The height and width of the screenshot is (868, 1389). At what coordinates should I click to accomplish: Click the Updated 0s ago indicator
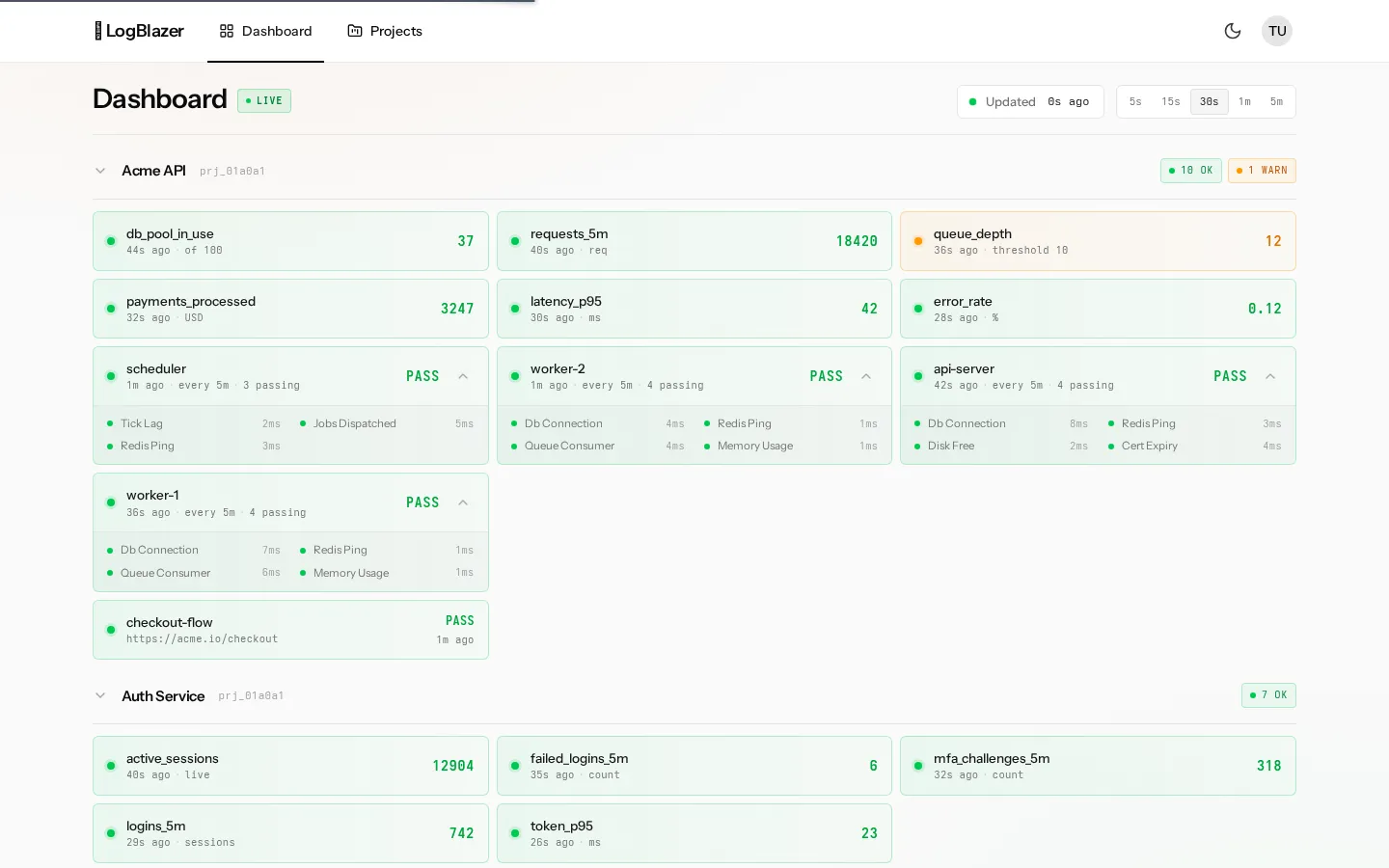click(x=1032, y=101)
